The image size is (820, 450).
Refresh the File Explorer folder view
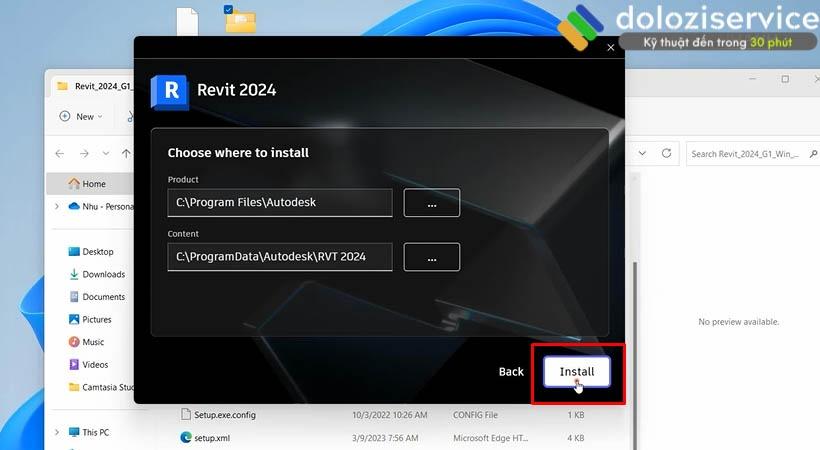[x=667, y=154]
